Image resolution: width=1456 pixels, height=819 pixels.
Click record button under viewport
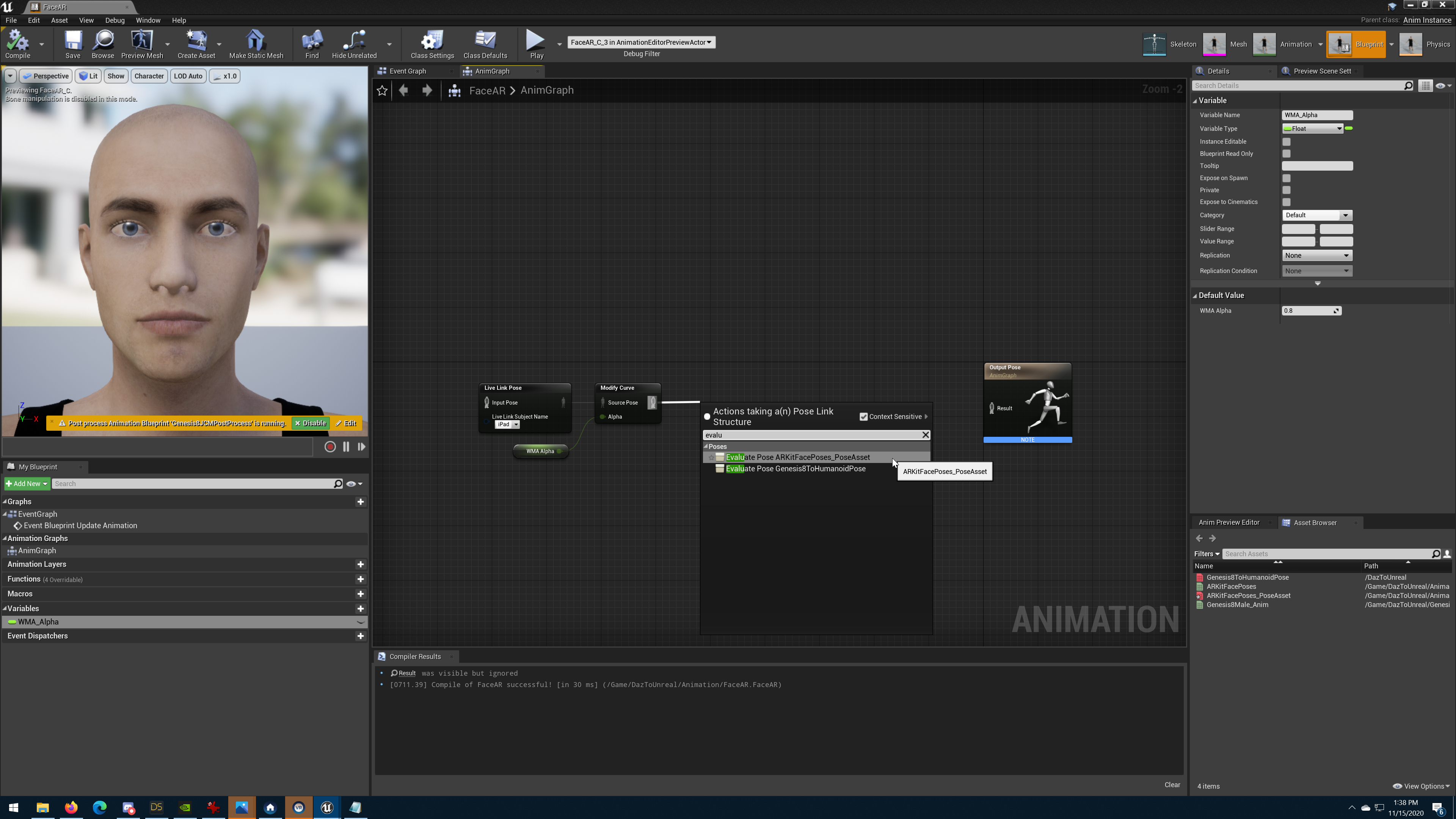[330, 447]
